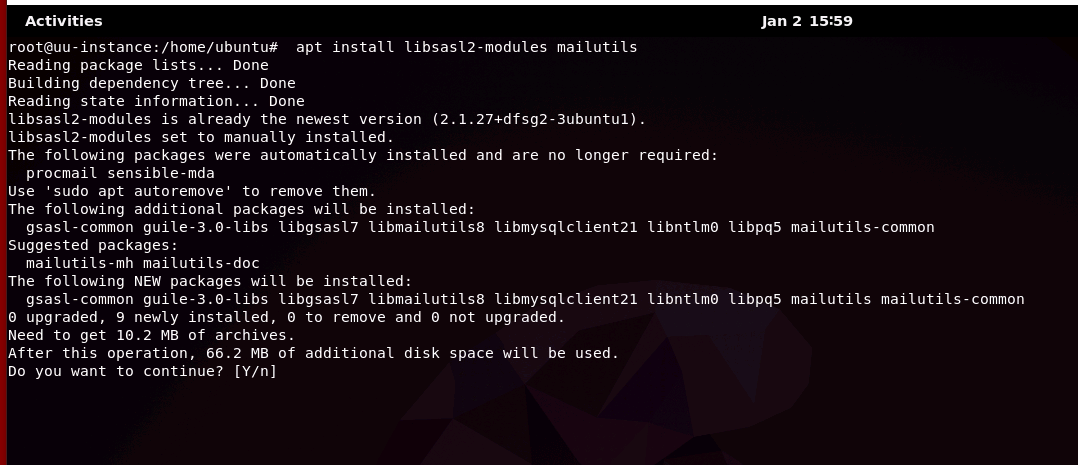Viewport: 1078px width, 465px height.
Task: Click the 'sudo apt autoremove' hint text
Action: click(x=138, y=191)
